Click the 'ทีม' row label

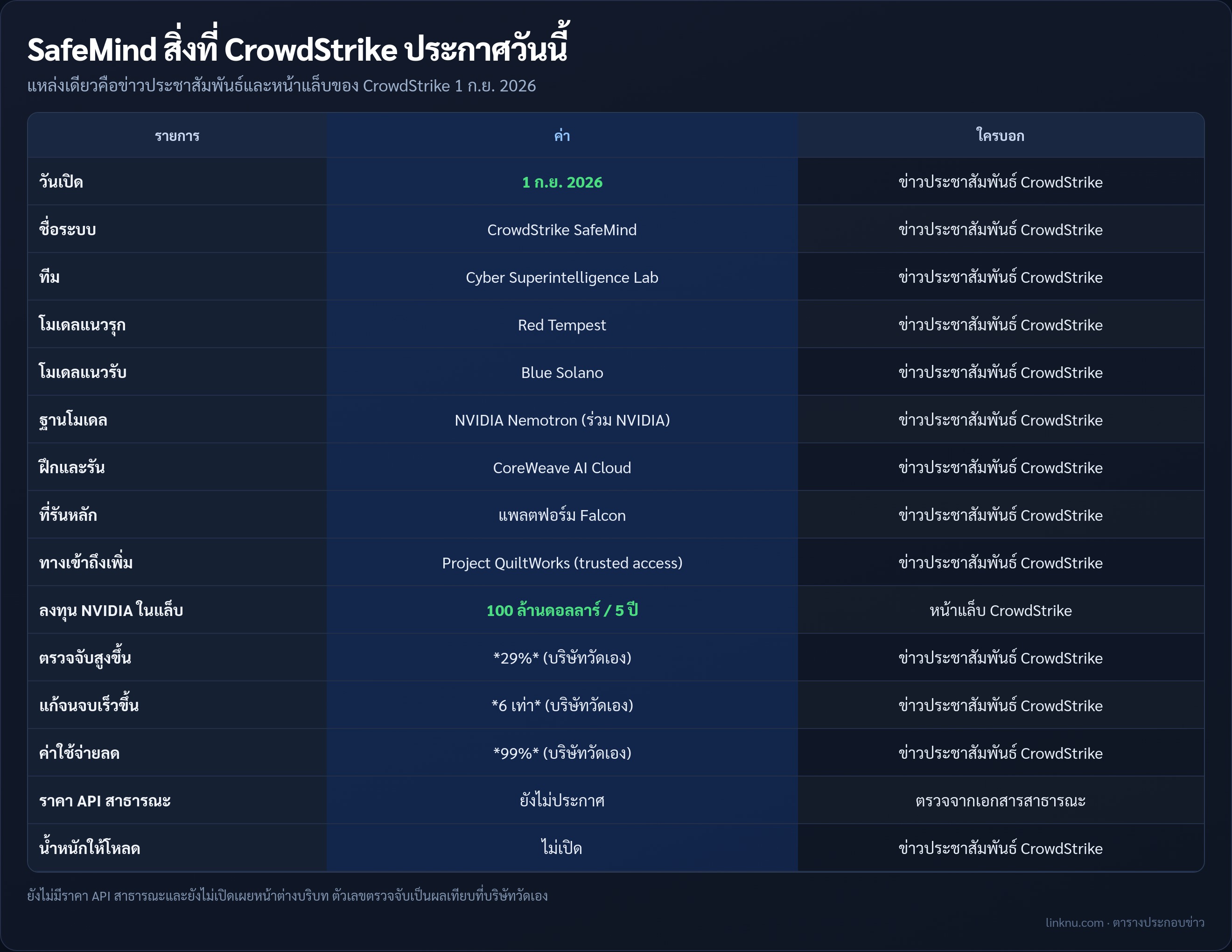[49, 278]
